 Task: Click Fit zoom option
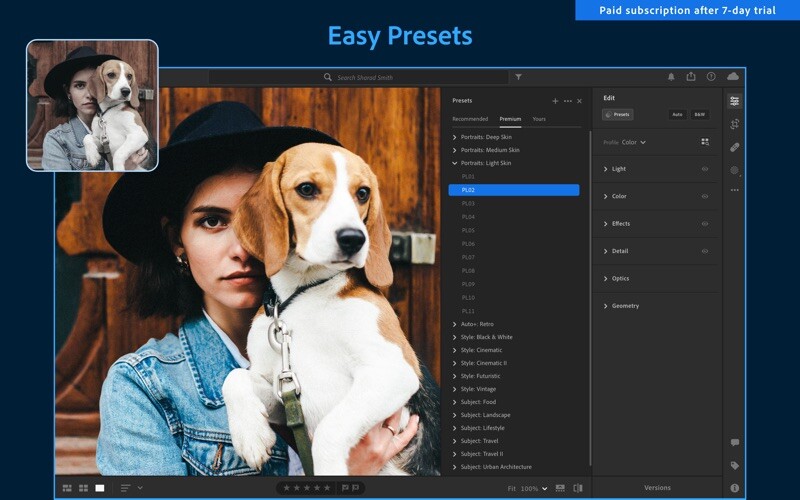tap(512, 488)
